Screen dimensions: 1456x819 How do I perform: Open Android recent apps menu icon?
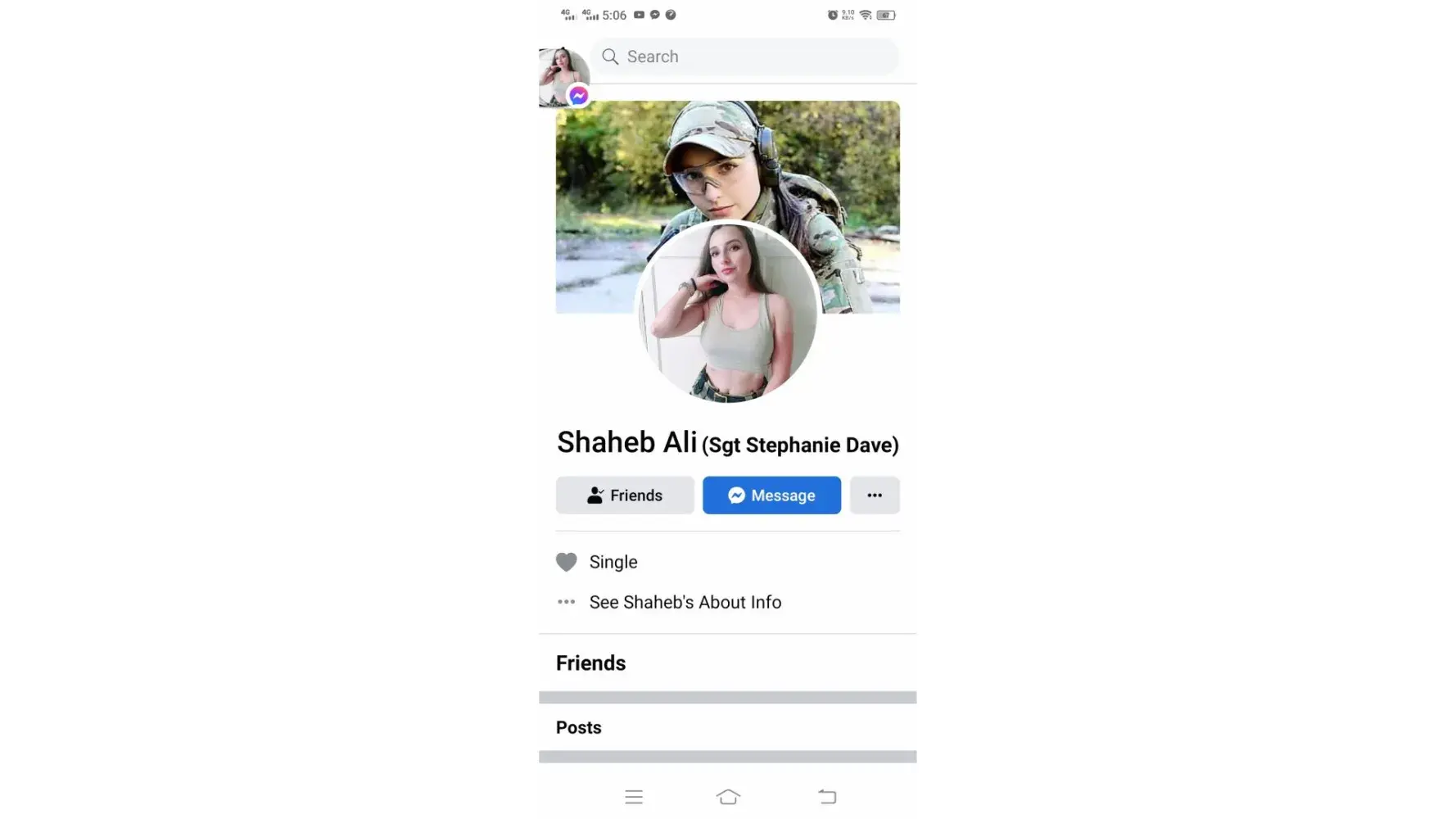[634, 797]
